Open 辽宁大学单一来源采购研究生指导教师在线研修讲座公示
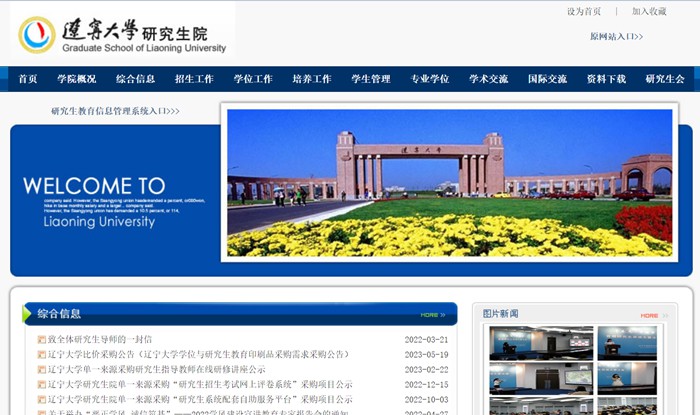The height and width of the screenshot is (415, 700). tap(157, 369)
